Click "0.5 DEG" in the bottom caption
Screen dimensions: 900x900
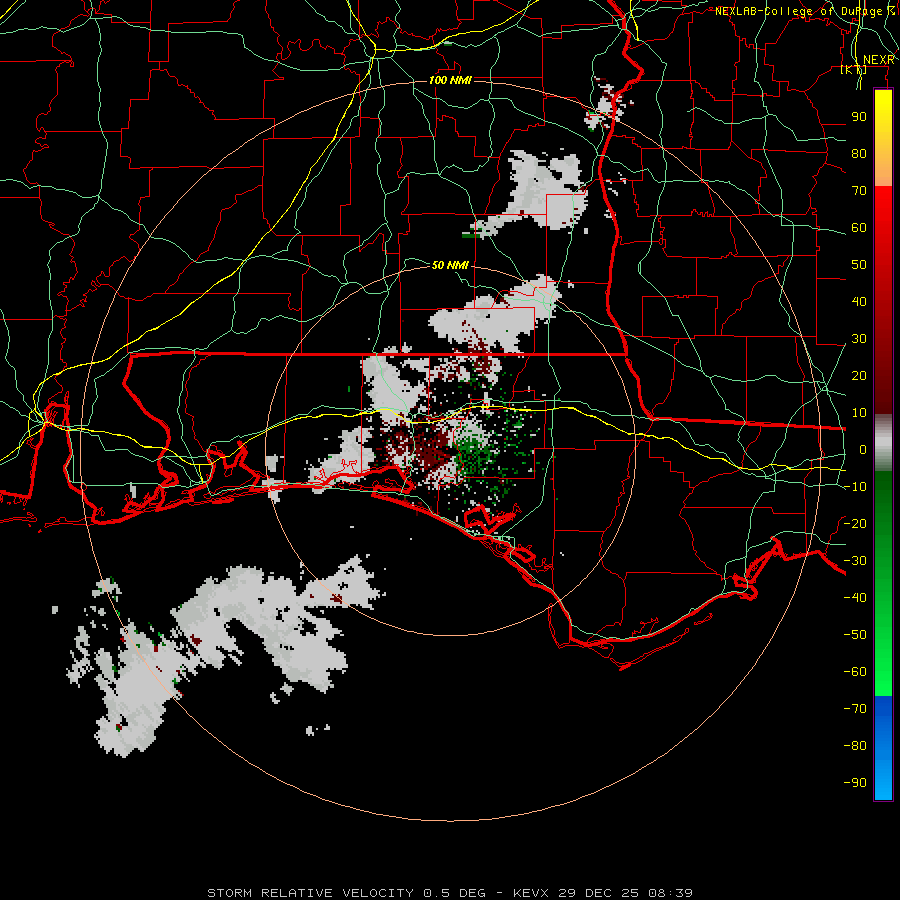(454, 893)
